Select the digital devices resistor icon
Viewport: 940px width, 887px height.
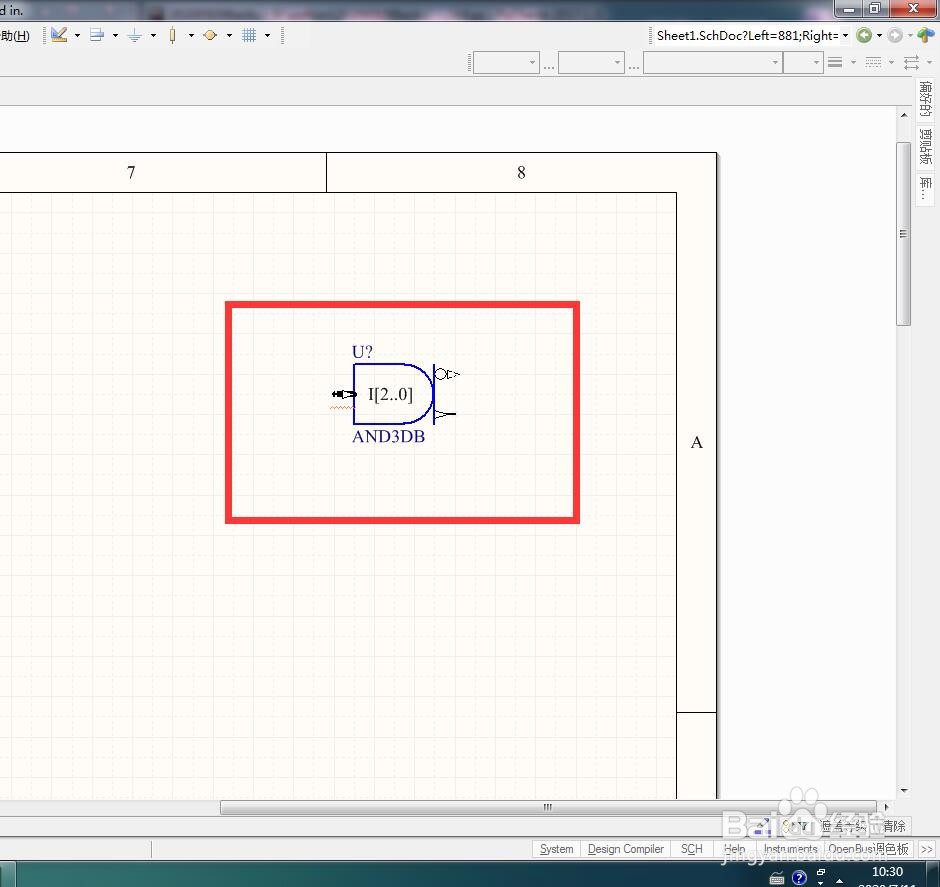173,35
